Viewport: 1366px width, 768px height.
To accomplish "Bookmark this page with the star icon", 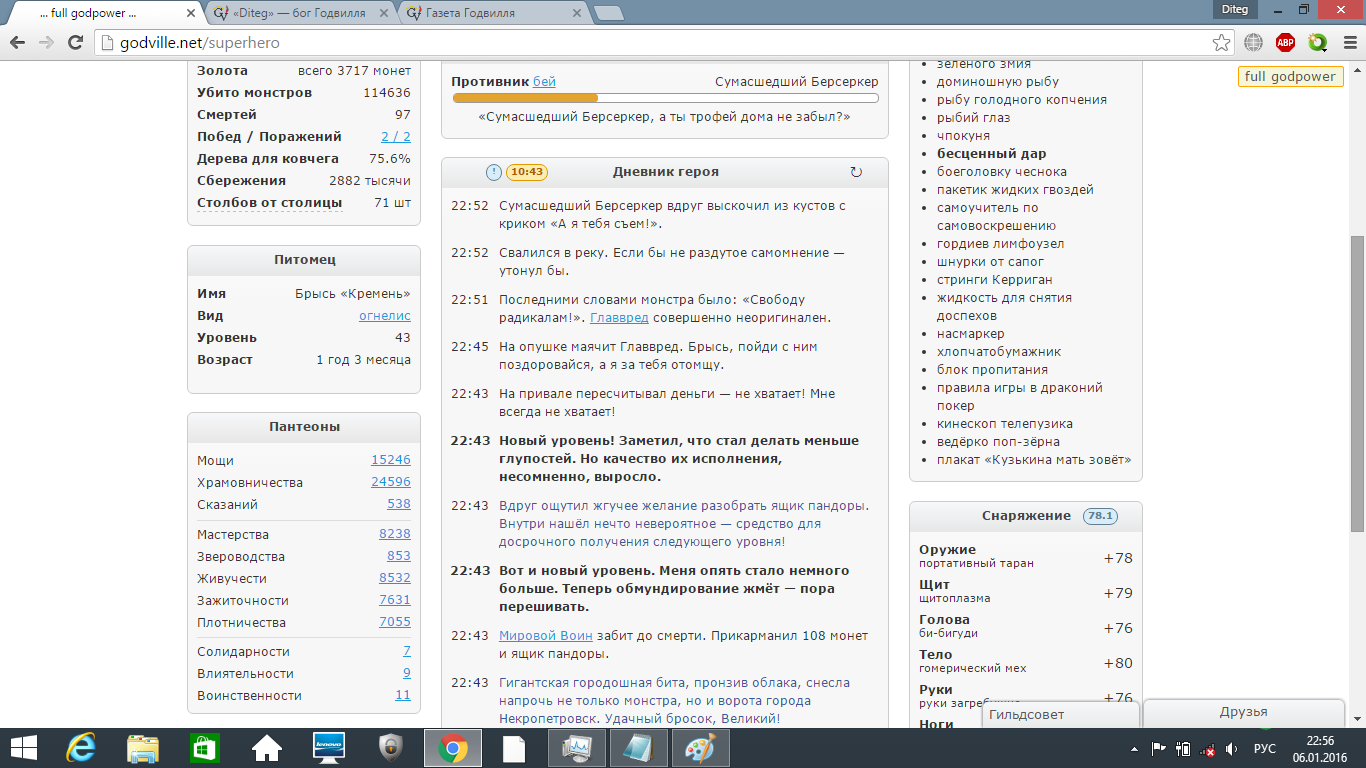I will [x=1221, y=43].
